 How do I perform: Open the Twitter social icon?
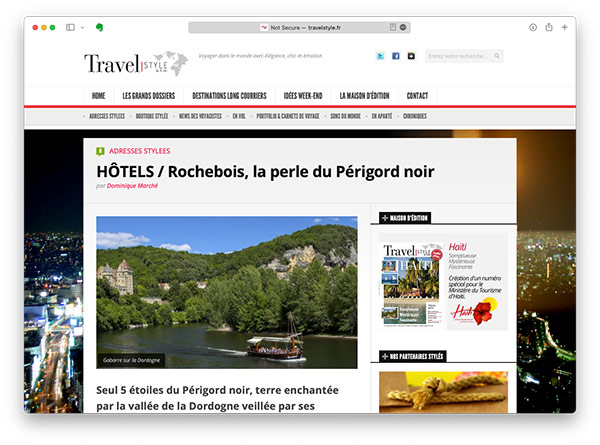380,56
